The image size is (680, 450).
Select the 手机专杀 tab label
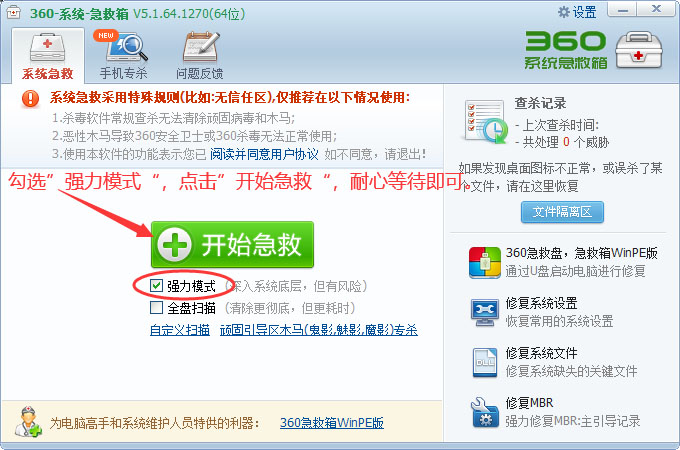click(124, 73)
